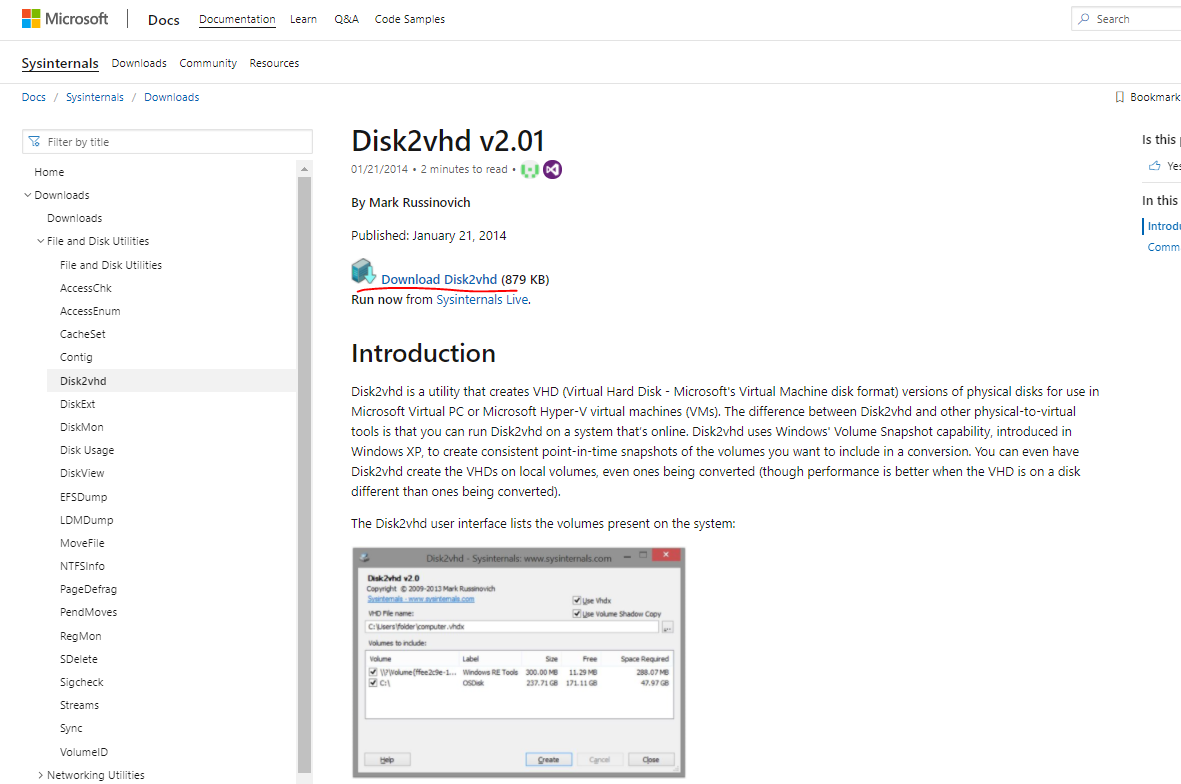Select AccessChk in the sidebar
This screenshot has width=1181, height=784.
click(x=86, y=288)
